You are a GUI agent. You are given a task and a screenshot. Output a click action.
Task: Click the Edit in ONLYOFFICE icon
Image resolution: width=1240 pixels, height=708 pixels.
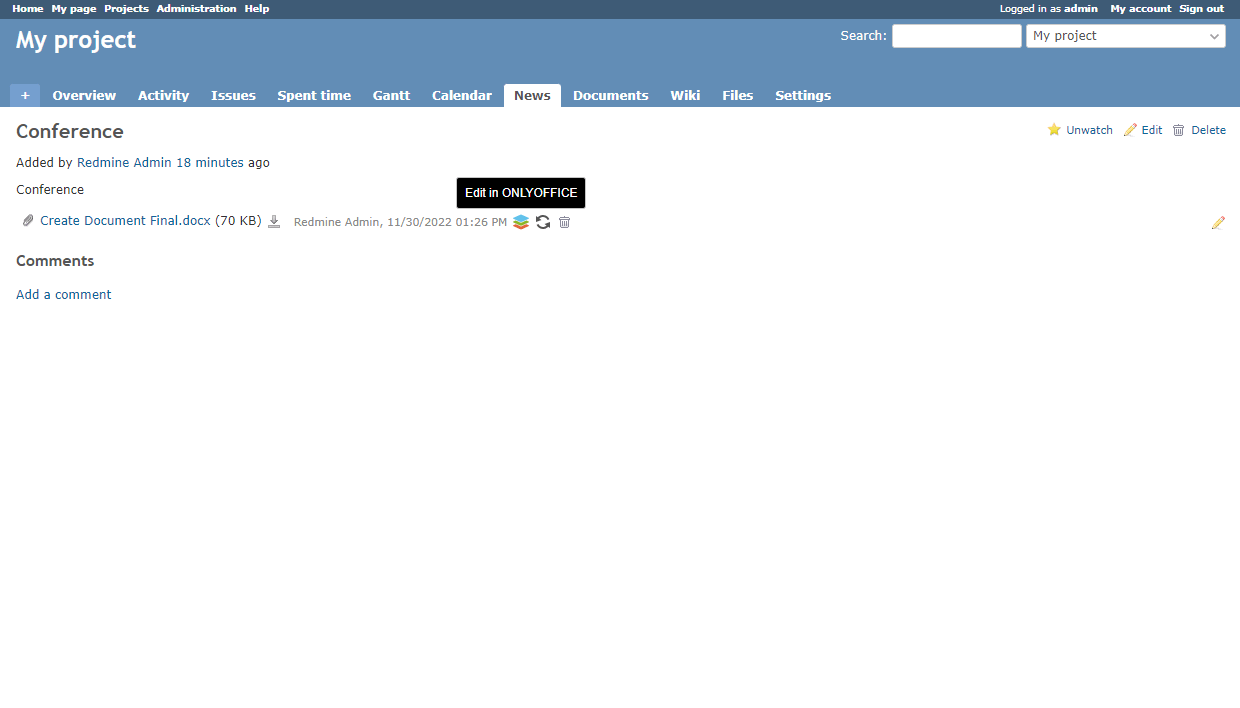tap(521, 222)
